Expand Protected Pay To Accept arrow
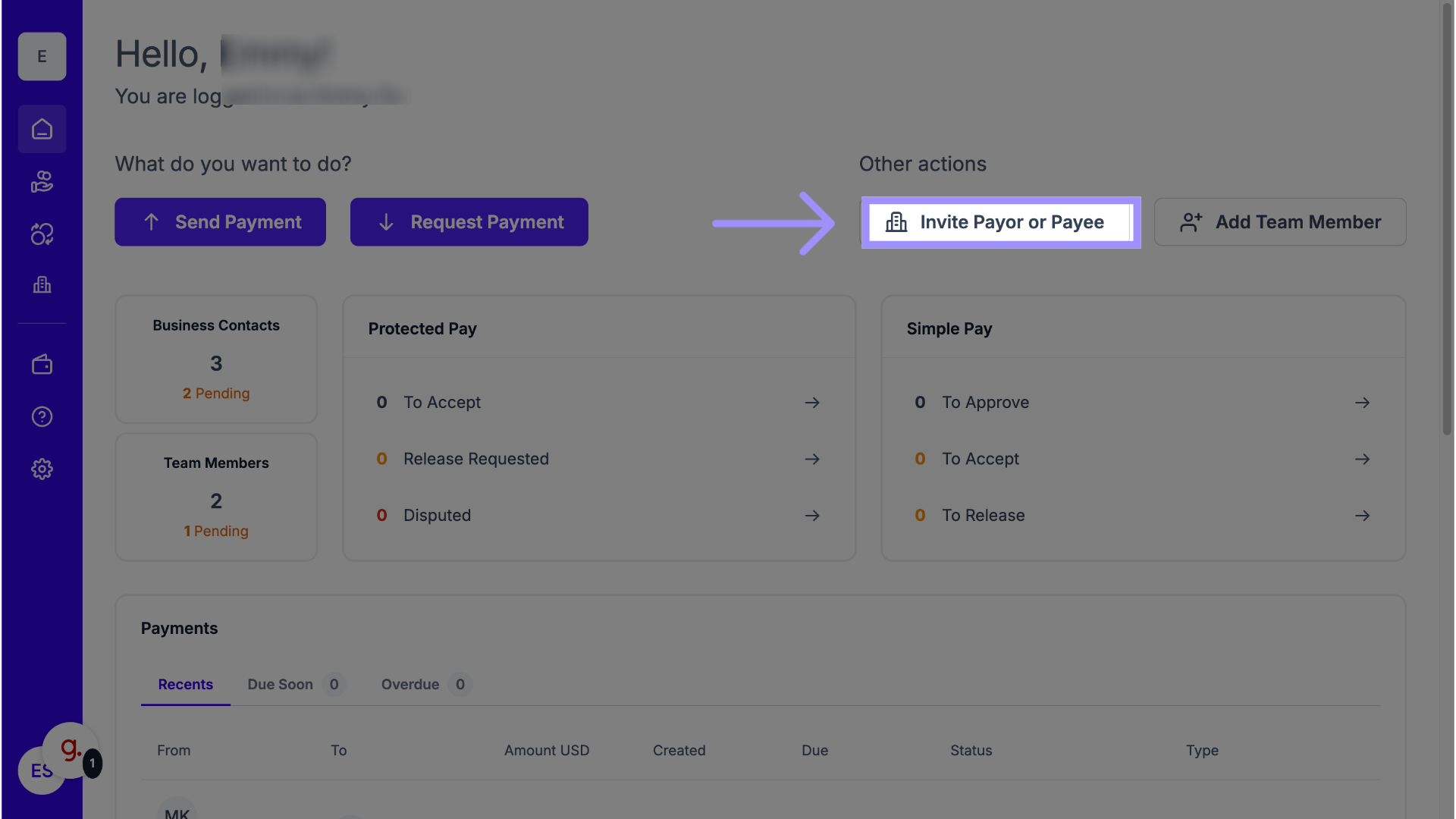This screenshot has height=819, width=1456. 812,403
